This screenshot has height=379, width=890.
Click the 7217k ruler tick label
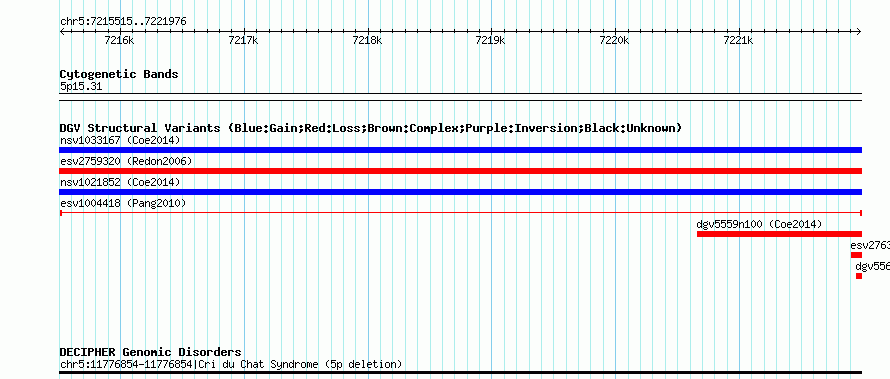pos(244,40)
